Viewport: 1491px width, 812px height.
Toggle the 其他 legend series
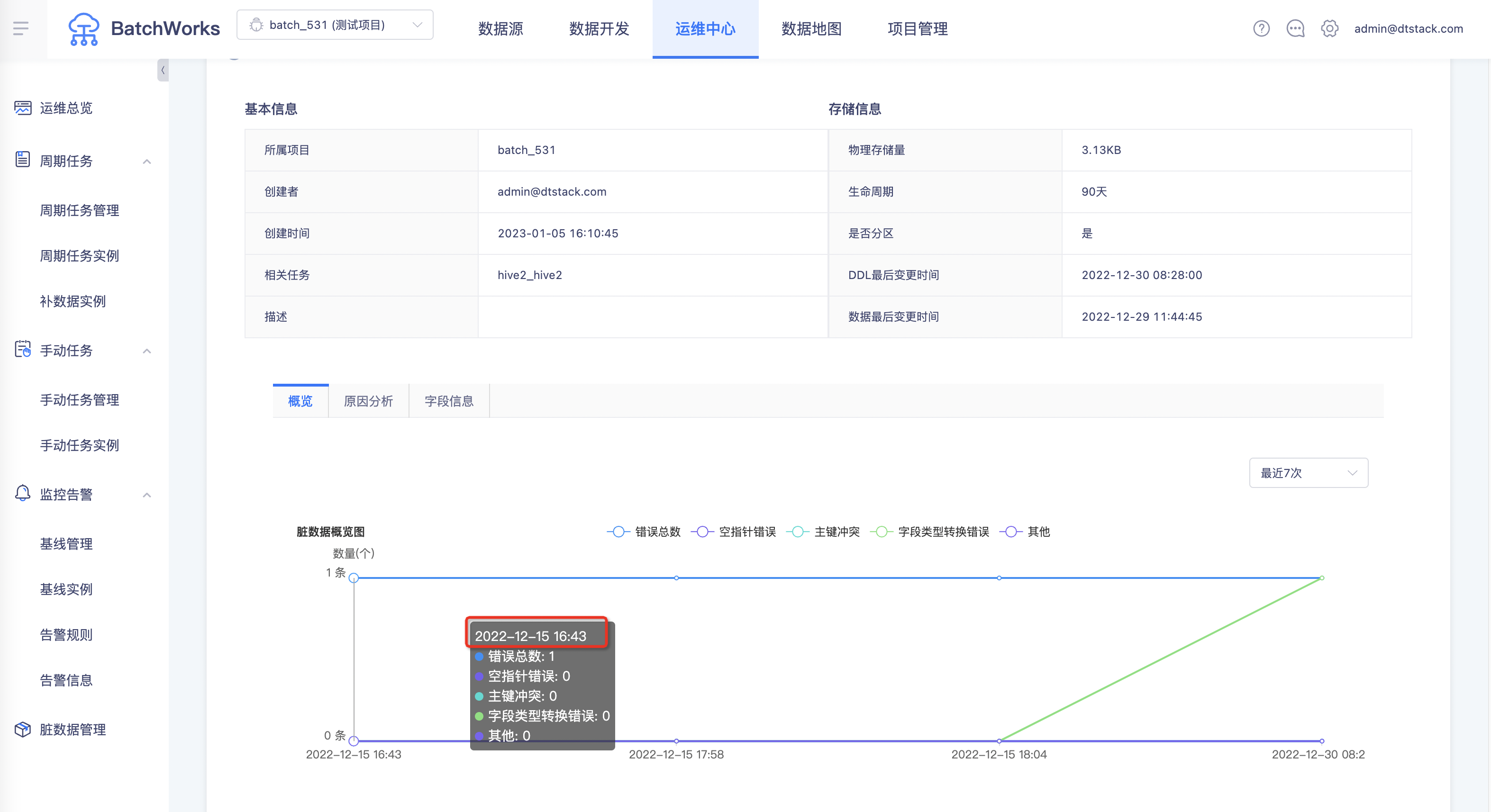[1025, 531]
